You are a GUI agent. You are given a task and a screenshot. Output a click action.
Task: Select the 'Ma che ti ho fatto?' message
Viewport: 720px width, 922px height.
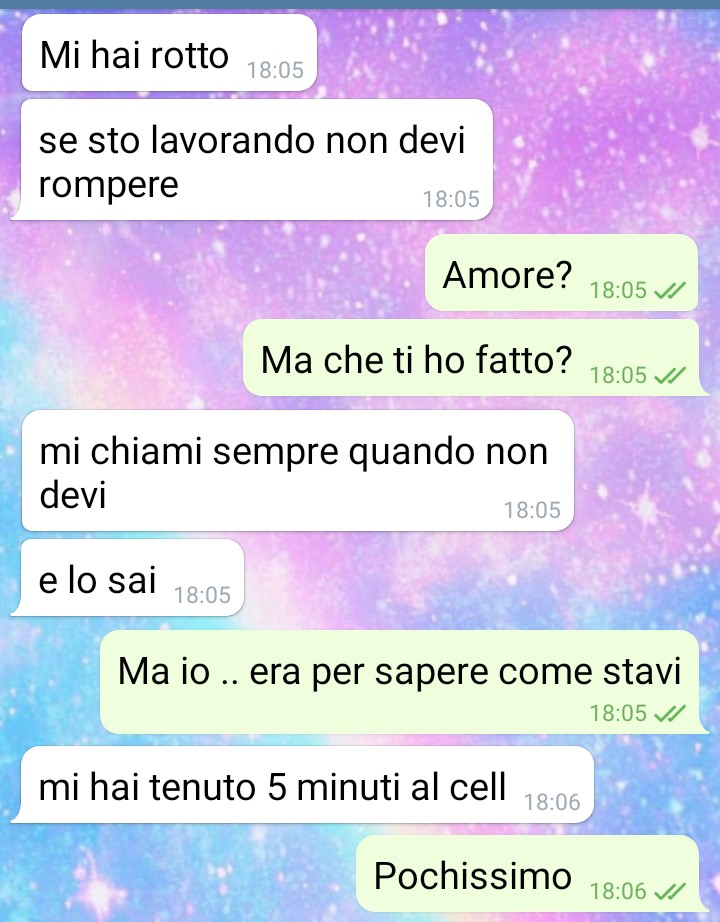pyautogui.click(x=475, y=358)
